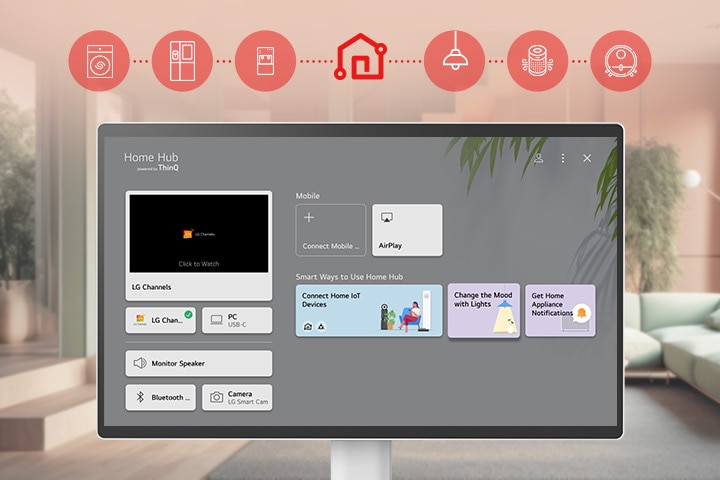Select the refrigerator appliance icon
Screen dimensions: 720x480
pos(182,61)
